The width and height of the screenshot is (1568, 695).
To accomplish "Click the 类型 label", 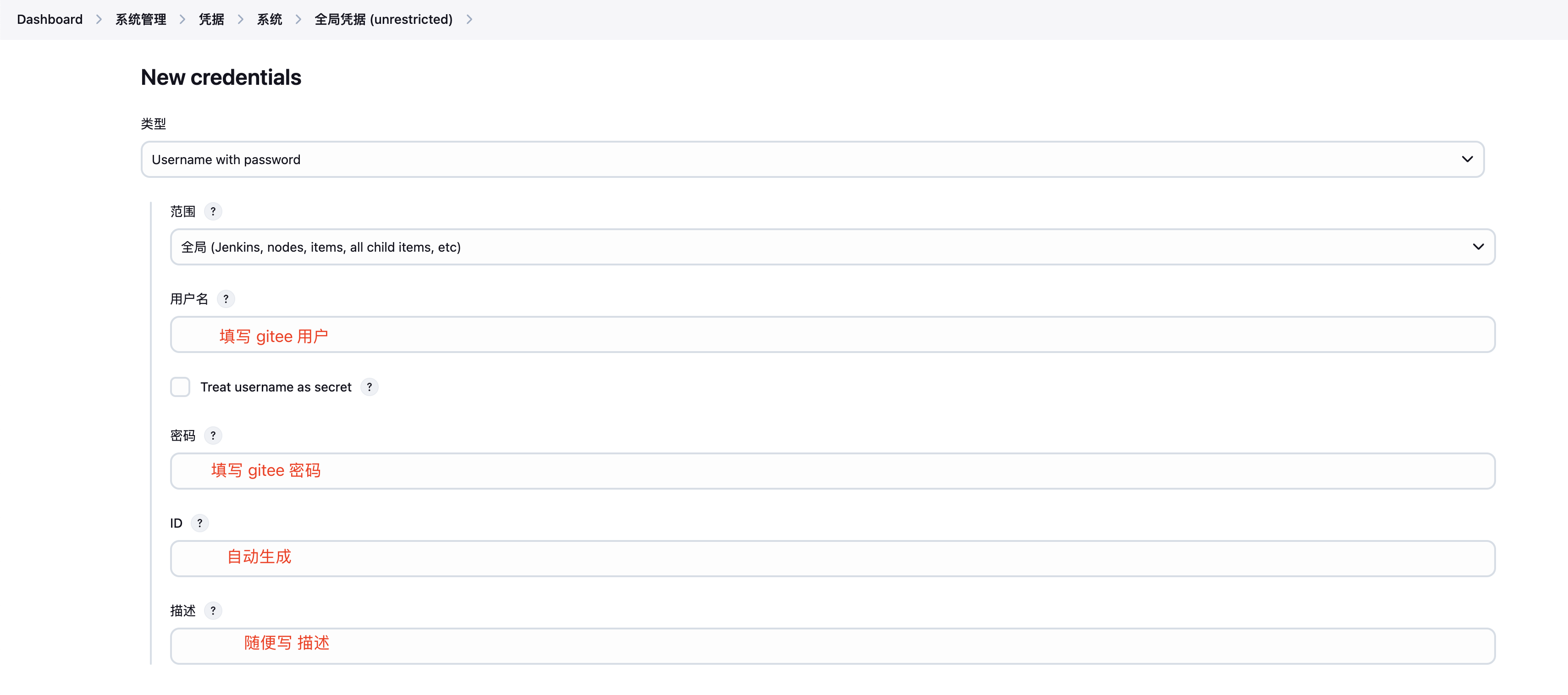I will (x=154, y=123).
